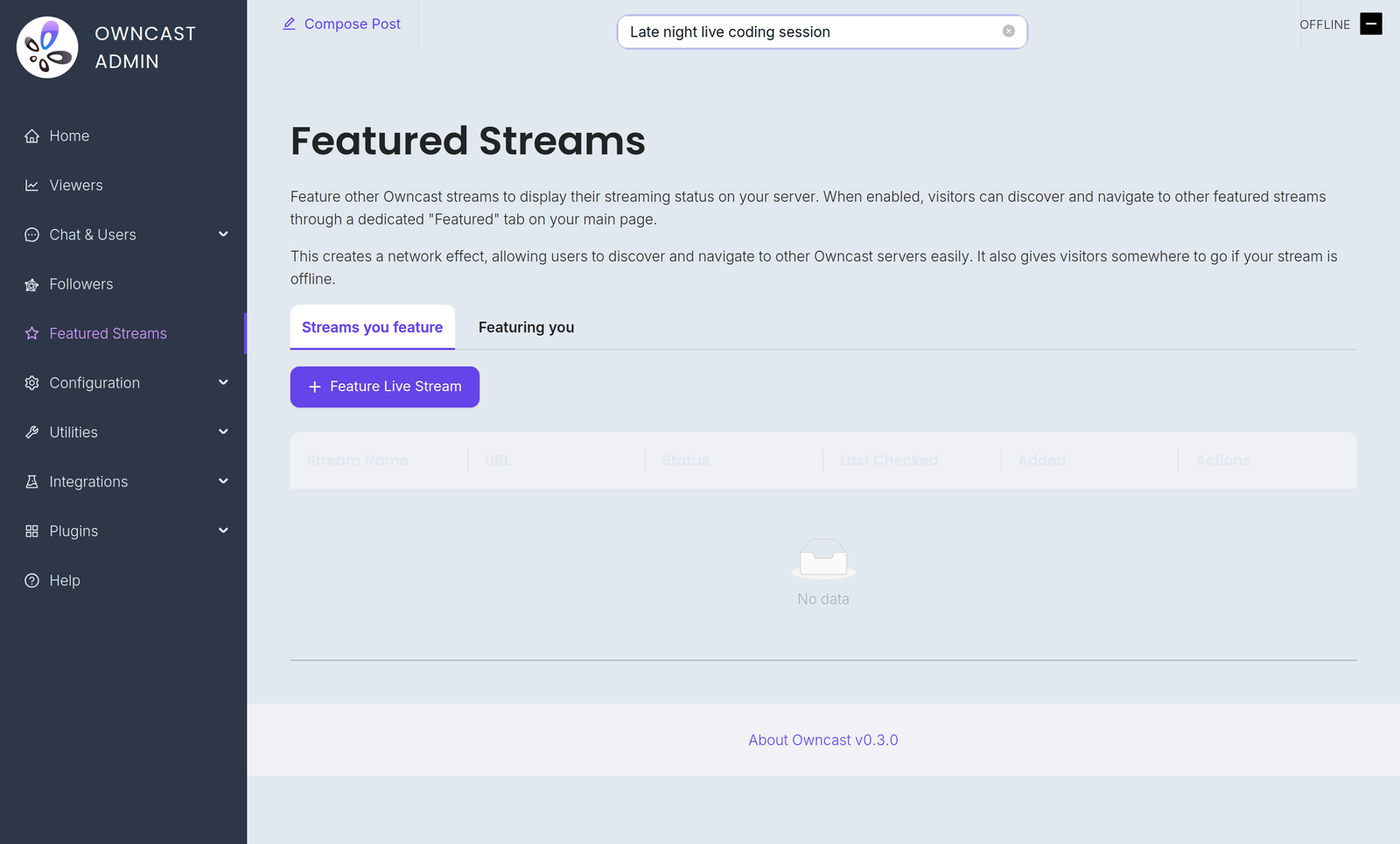
Task: Click the Home house icon
Action: coord(32,136)
